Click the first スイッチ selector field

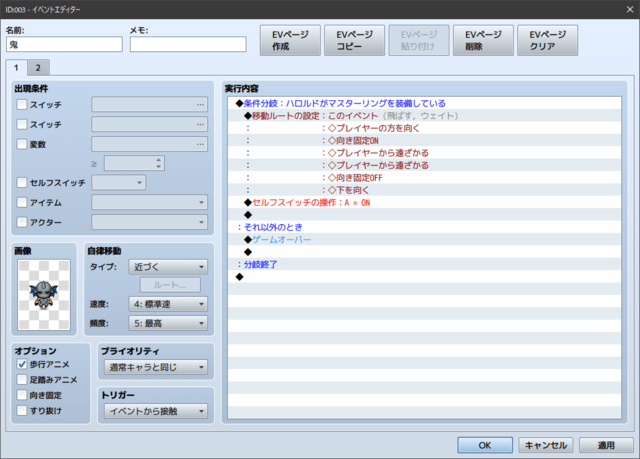point(149,104)
